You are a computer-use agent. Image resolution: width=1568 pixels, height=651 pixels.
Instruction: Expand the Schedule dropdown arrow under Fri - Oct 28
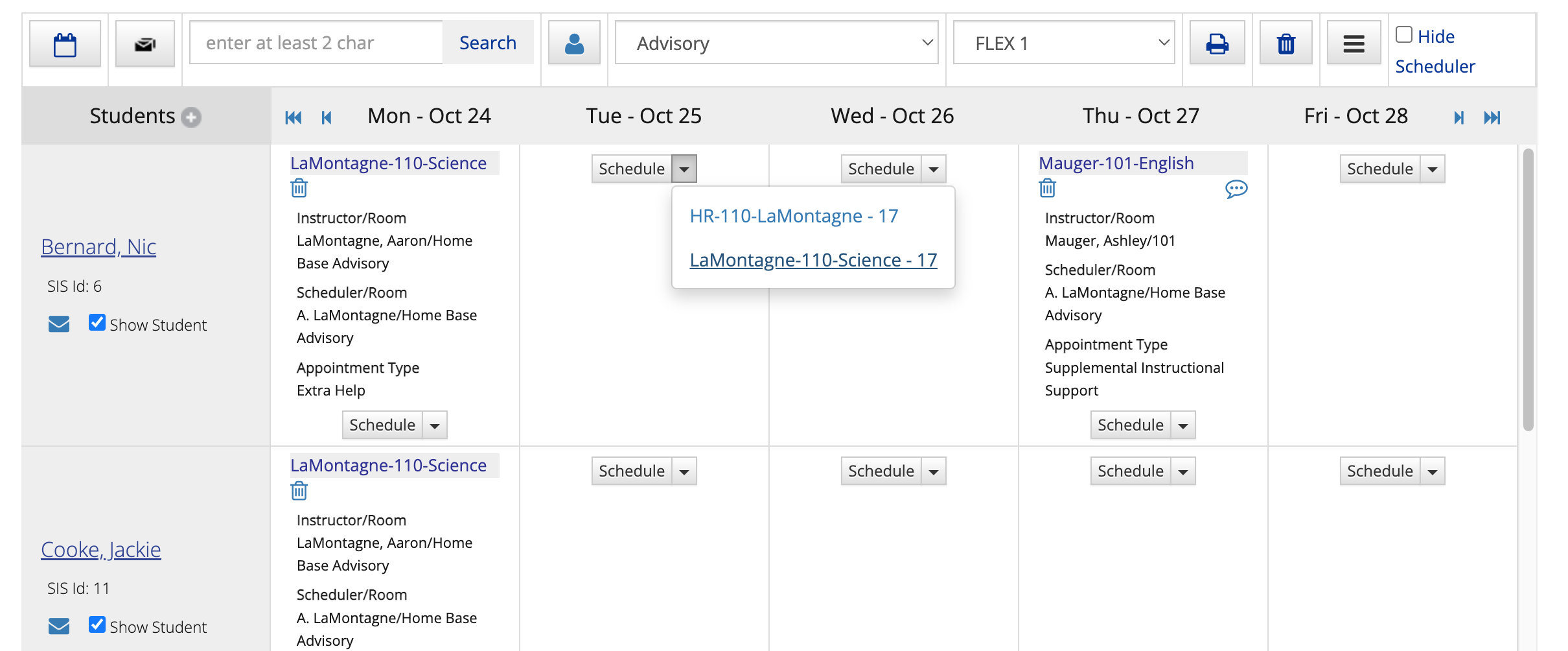click(x=1433, y=168)
